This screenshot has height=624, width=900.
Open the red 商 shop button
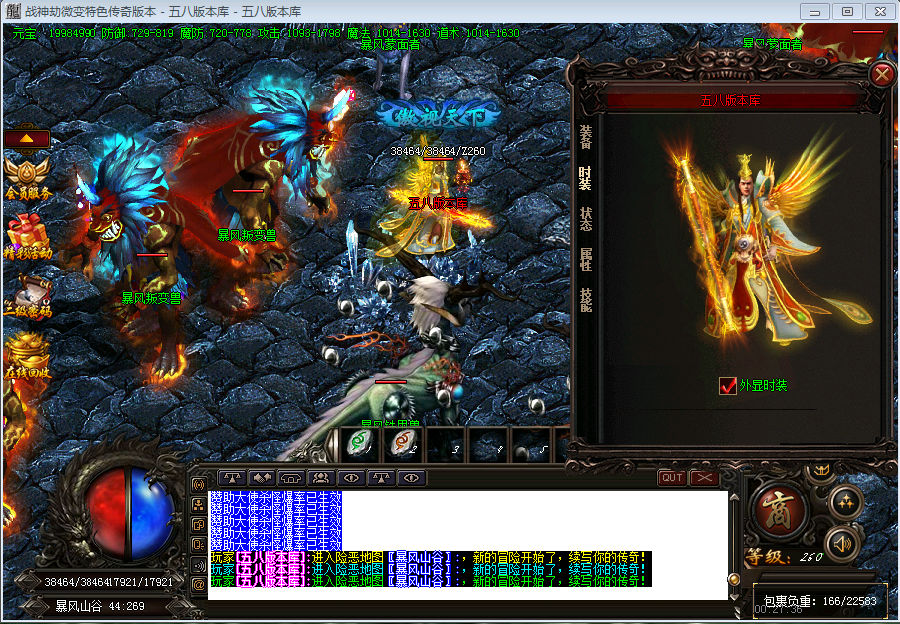pyautogui.click(x=779, y=510)
